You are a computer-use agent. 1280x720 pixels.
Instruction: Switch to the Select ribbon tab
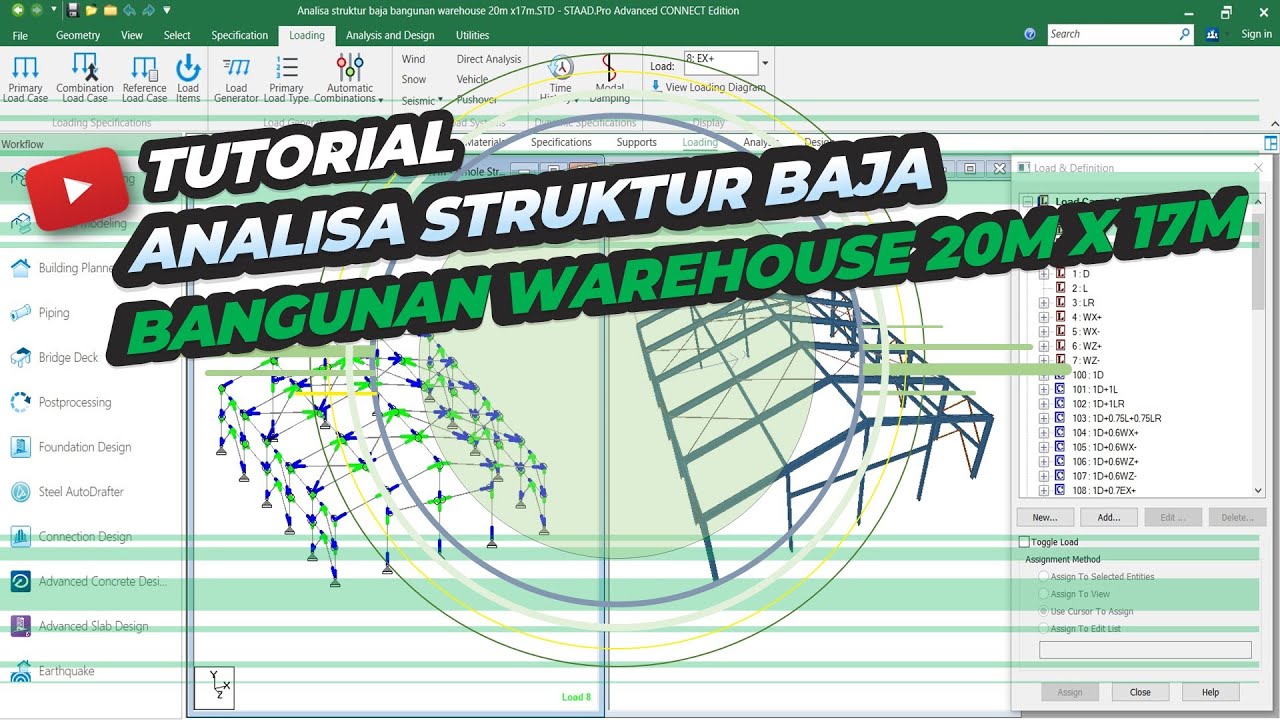[177, 35]
